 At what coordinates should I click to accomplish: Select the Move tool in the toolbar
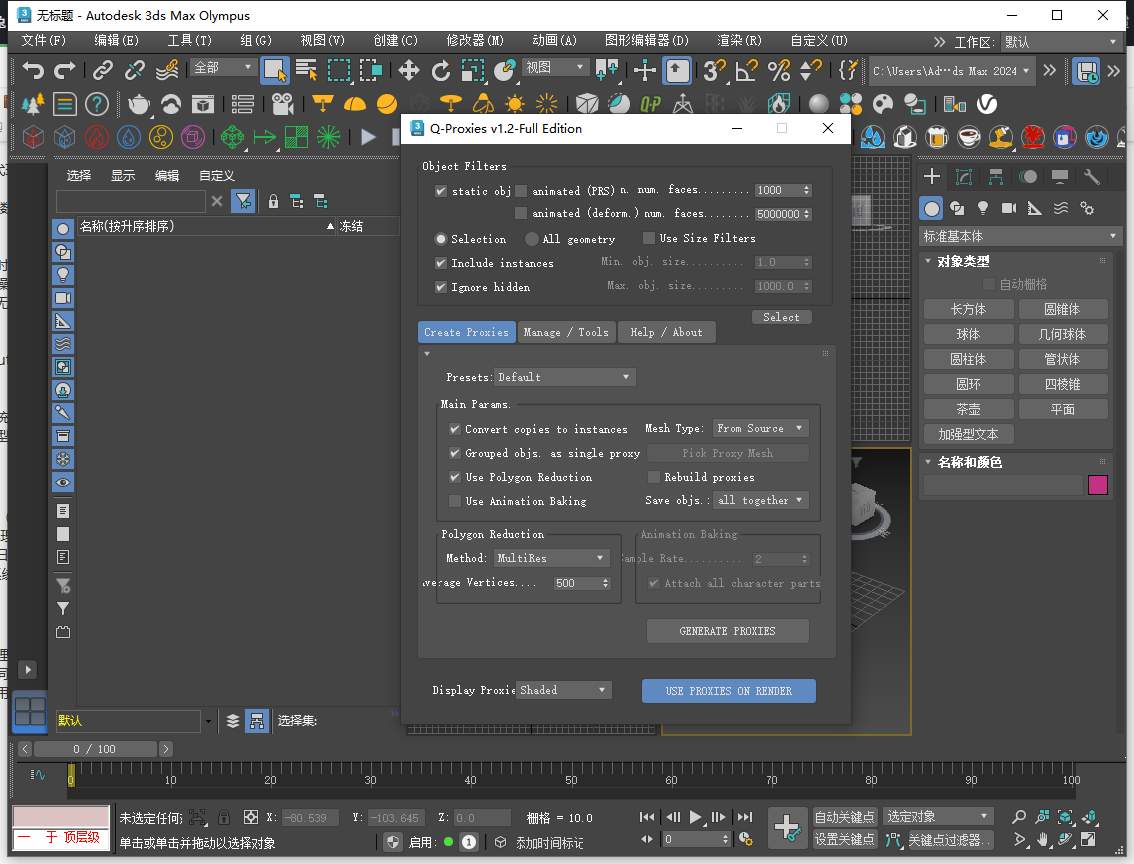408,70
